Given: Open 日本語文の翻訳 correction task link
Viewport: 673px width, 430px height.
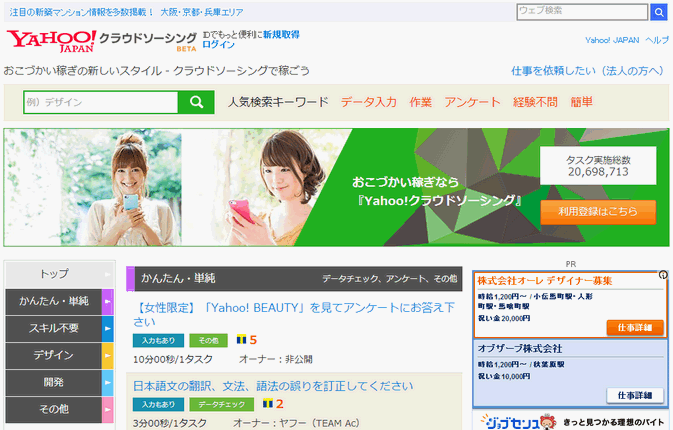Looking at the screenshot, I should pyautogui.click(x=273, y=386).
